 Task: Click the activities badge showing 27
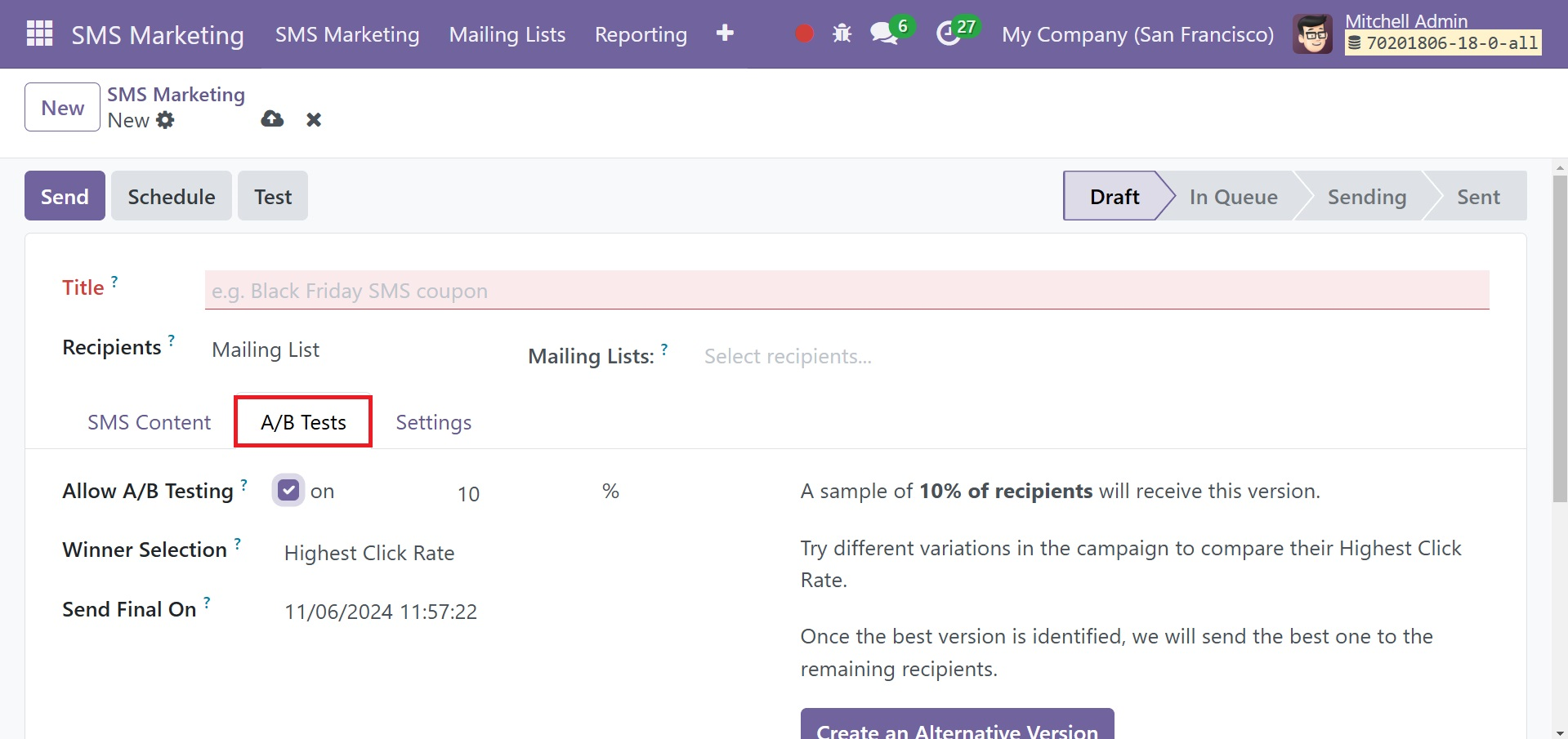pos(967,26)
